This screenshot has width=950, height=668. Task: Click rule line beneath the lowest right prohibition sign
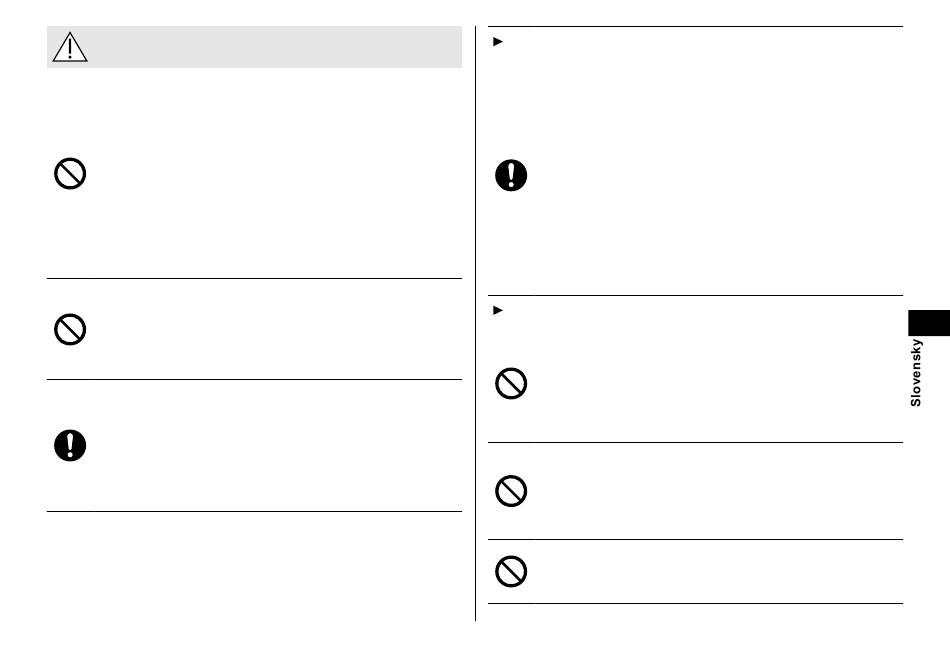(x=696, y=603)
